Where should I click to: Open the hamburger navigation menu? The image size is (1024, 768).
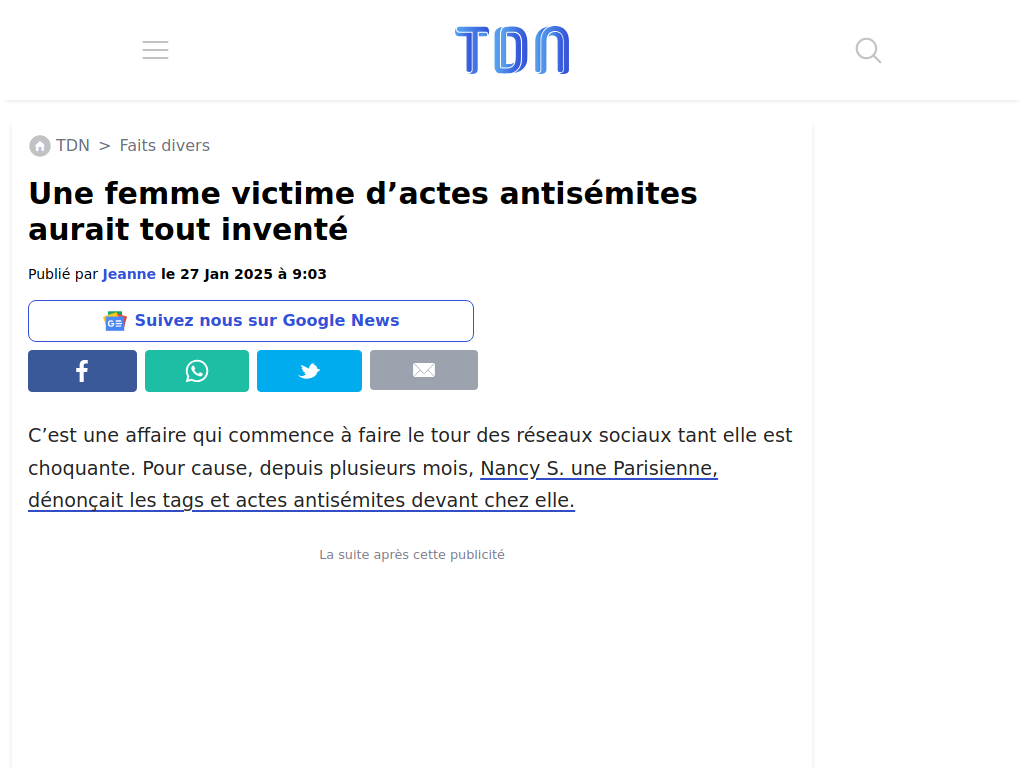click(x=155, y=50)
